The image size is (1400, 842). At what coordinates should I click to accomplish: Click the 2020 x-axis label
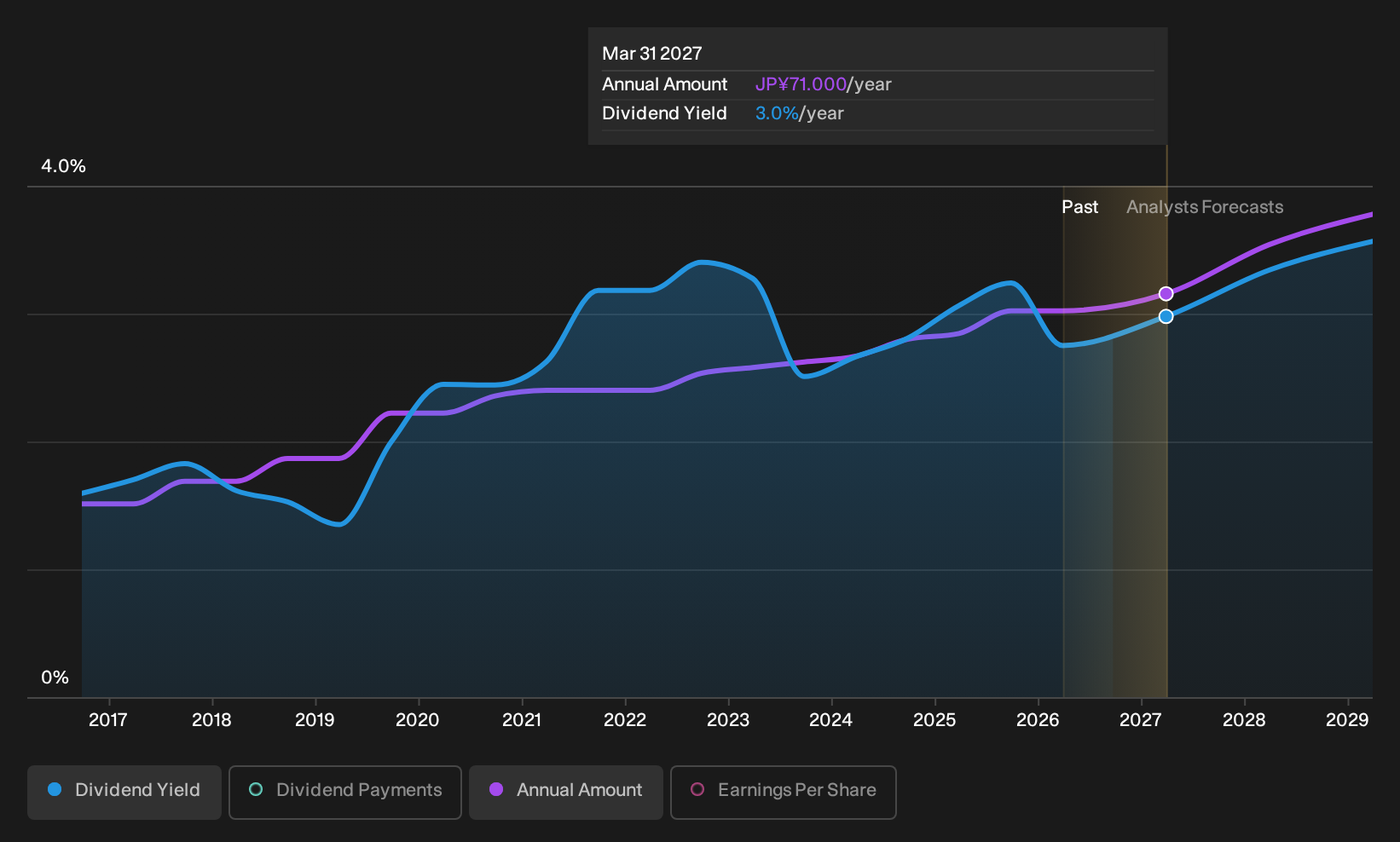coord(418,720)
